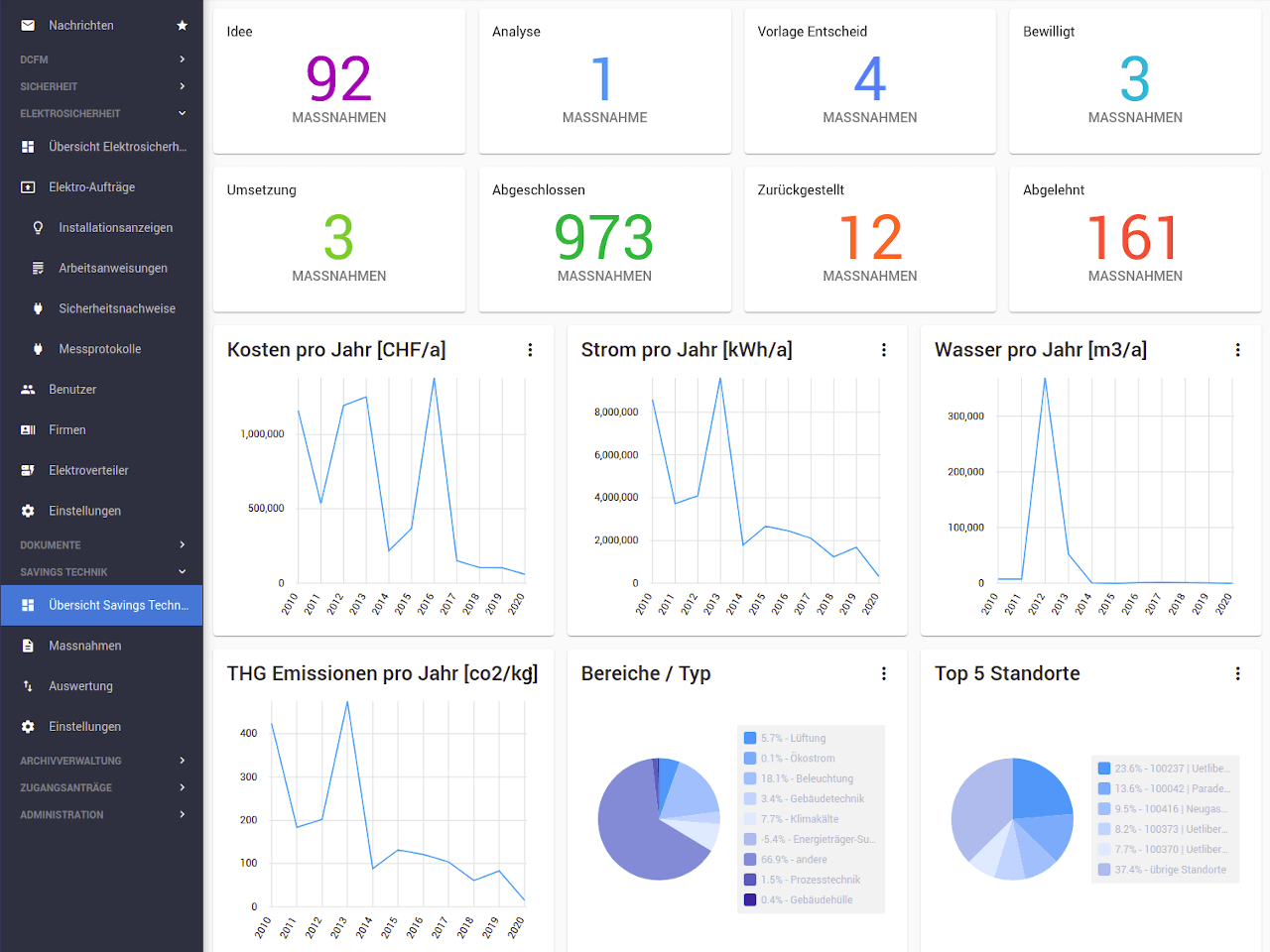Open options menu for Wasser pro Jahr chart

click(x=1237, y=350)
